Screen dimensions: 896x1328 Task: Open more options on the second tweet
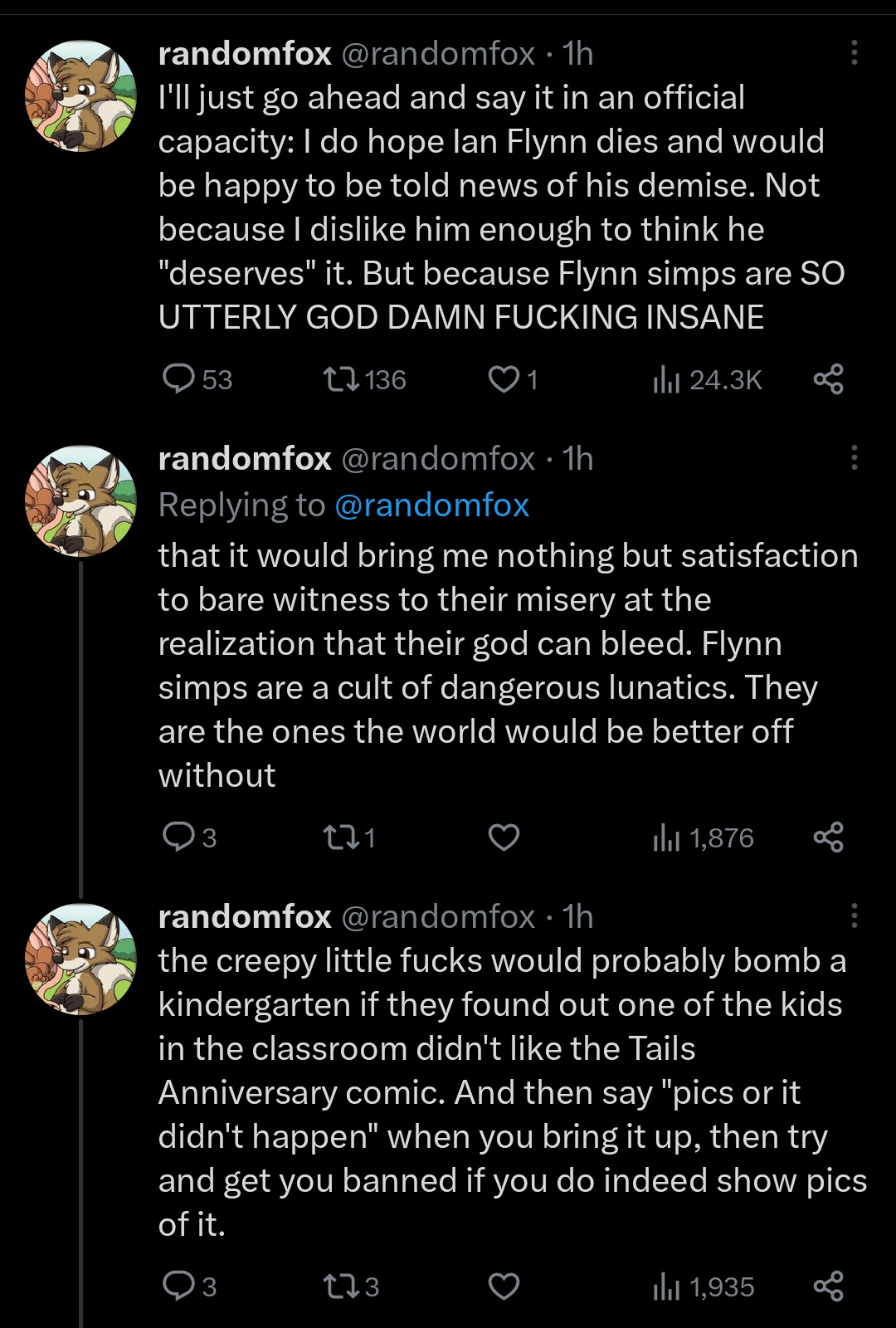(854, 457)
